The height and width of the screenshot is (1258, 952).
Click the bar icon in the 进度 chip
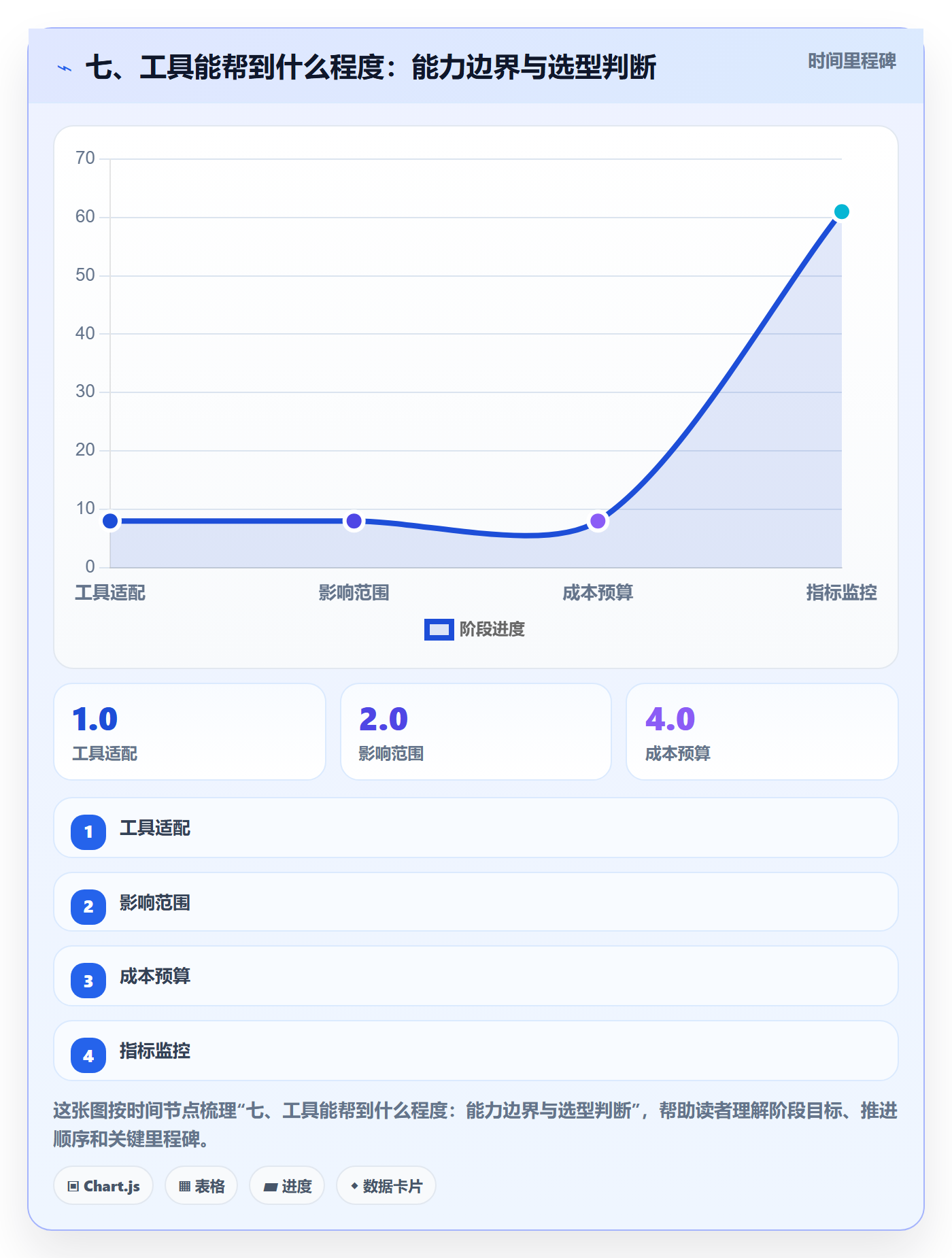coord(270,1187)
